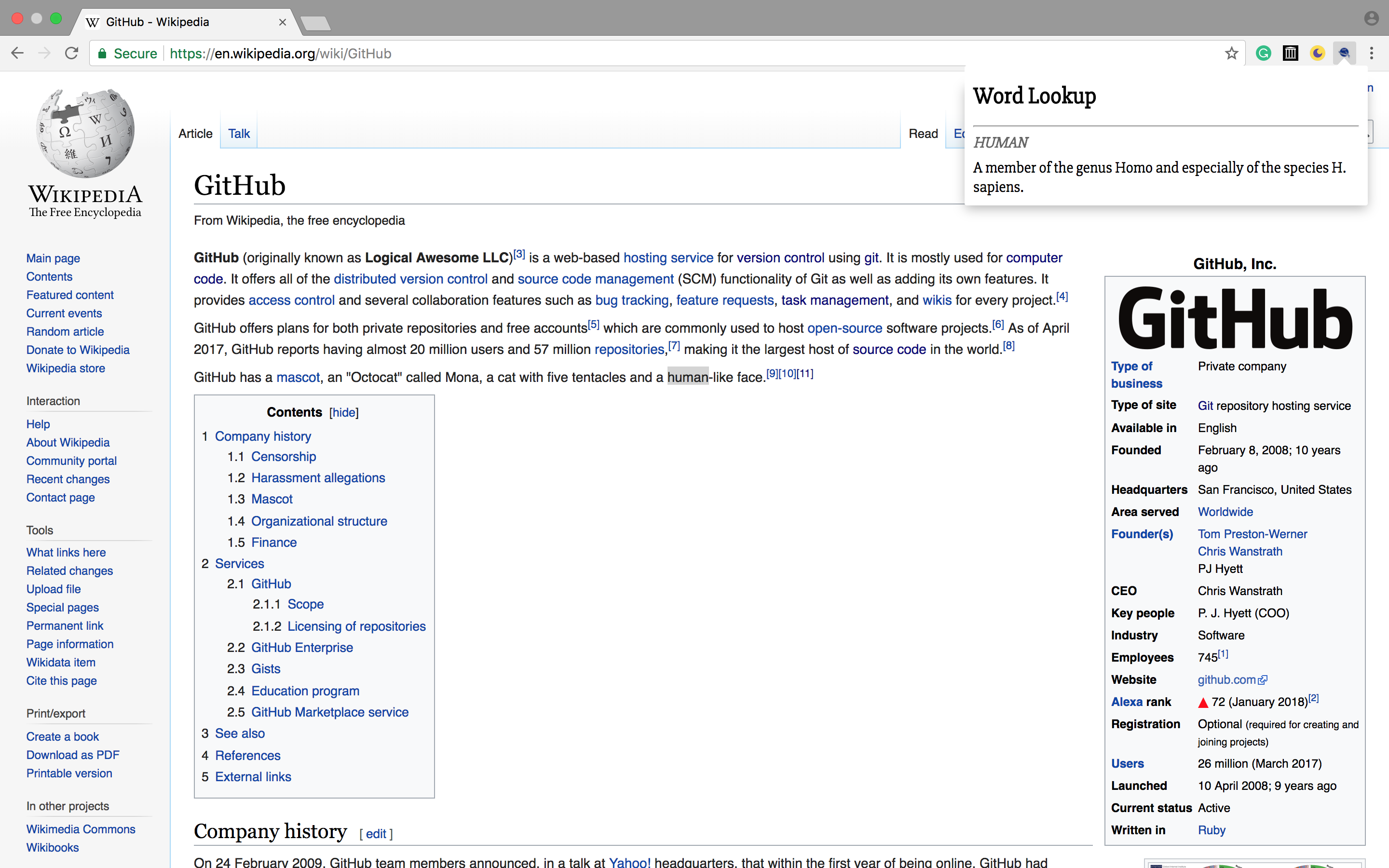Bookmark page with the star icon
The width and height of the screenshot is (1389, 868).
point(1231,54)
